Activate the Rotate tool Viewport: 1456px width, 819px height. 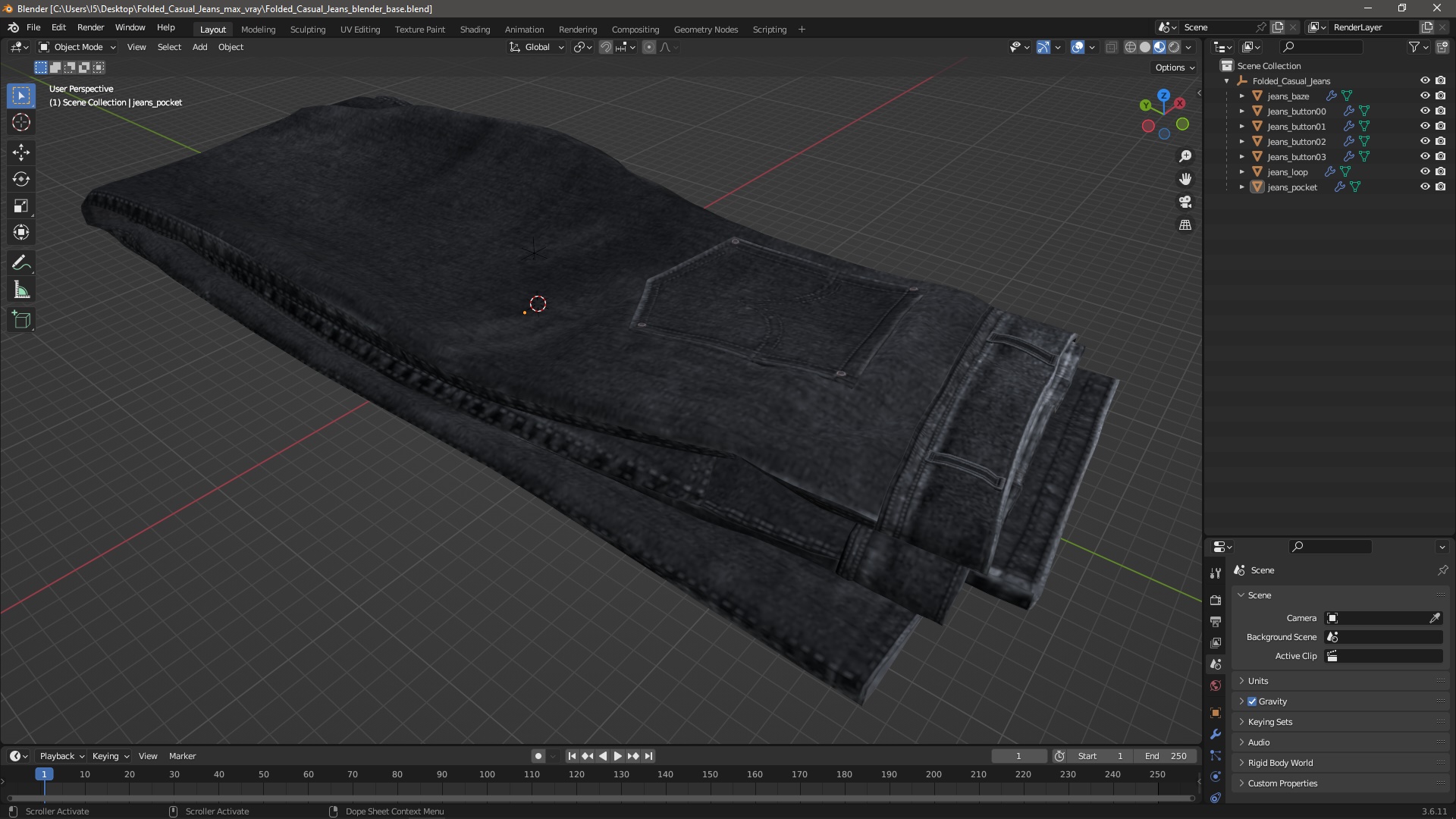tap(21, 179)
